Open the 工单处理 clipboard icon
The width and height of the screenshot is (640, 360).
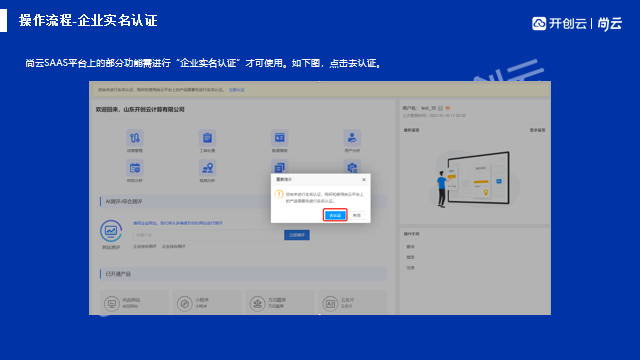[207, 138]
